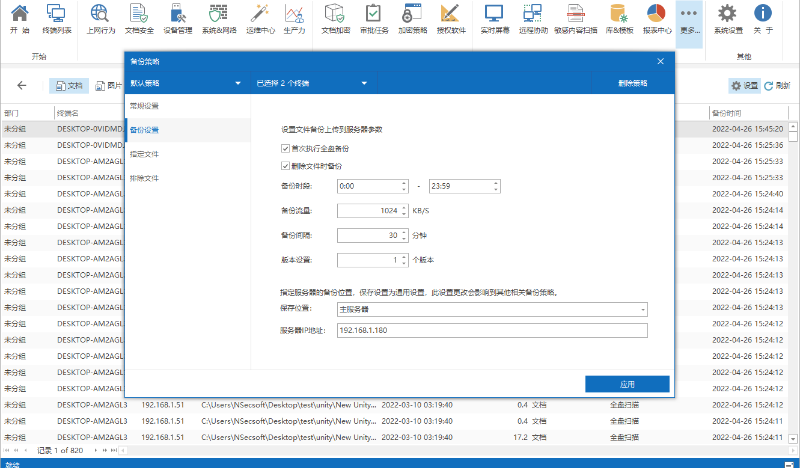Toggle 首次执行全盘备份 checkbox
This screenshot has width=800, height=468.
point(286,148)
